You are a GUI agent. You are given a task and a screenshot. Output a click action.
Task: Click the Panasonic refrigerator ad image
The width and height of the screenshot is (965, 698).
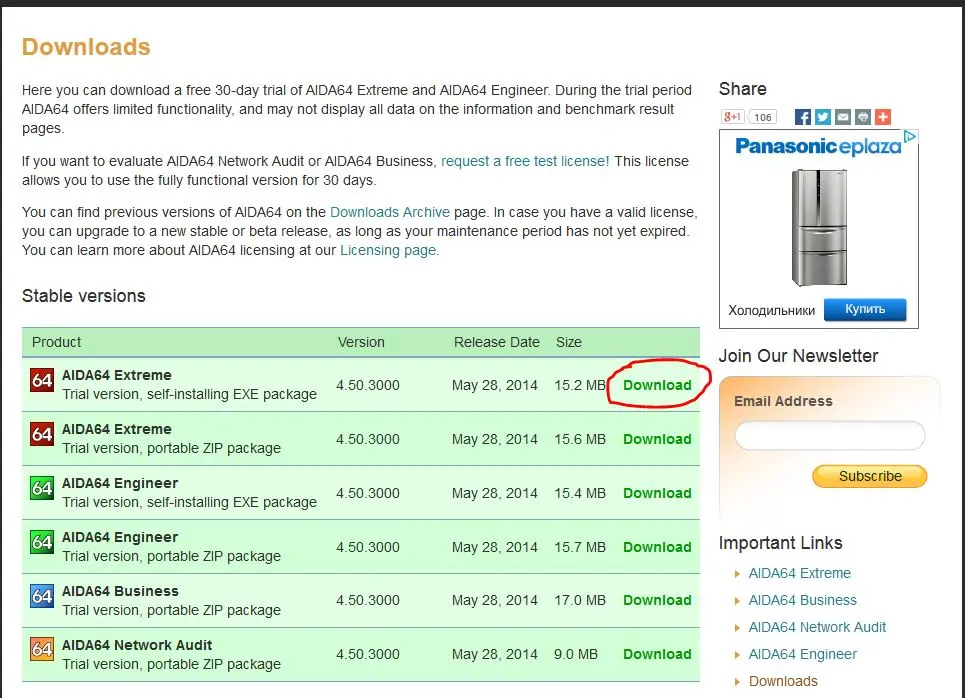(x=819, y=228)
